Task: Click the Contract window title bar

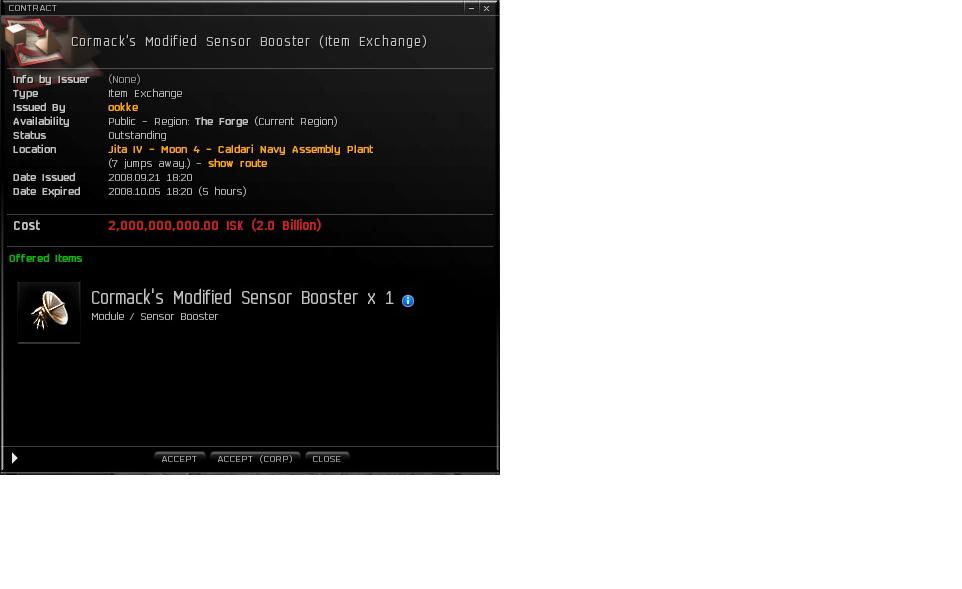Action: (233, 8)
